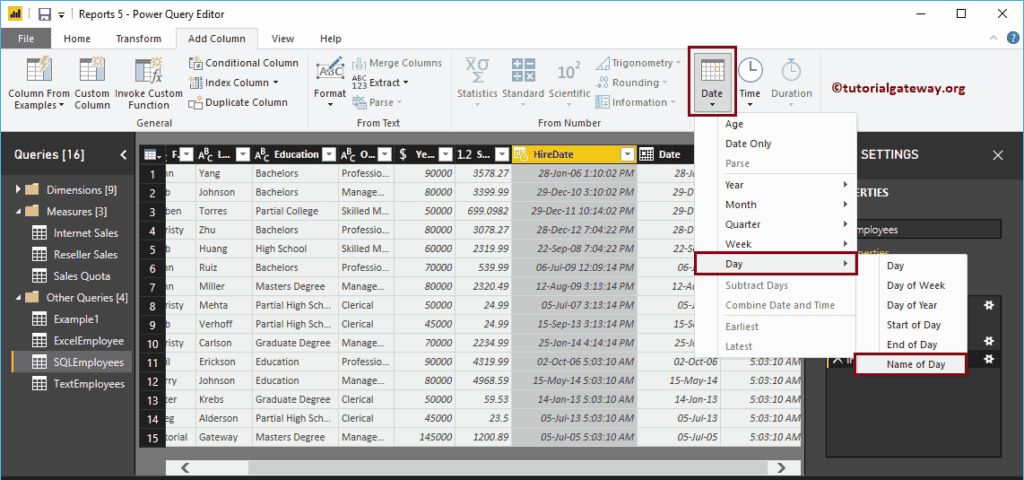1024x480 pixels.
Task: Select Day of Week from submenu
Action: (x=916, y=285)
